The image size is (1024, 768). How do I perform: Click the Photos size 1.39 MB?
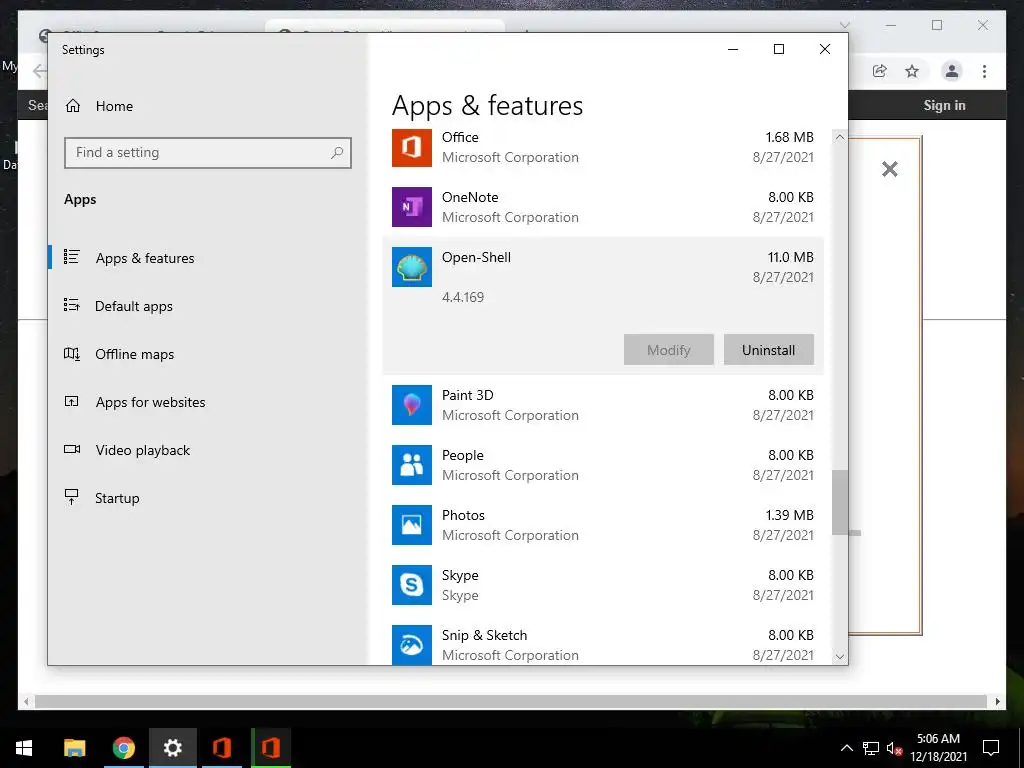(790, 515)
